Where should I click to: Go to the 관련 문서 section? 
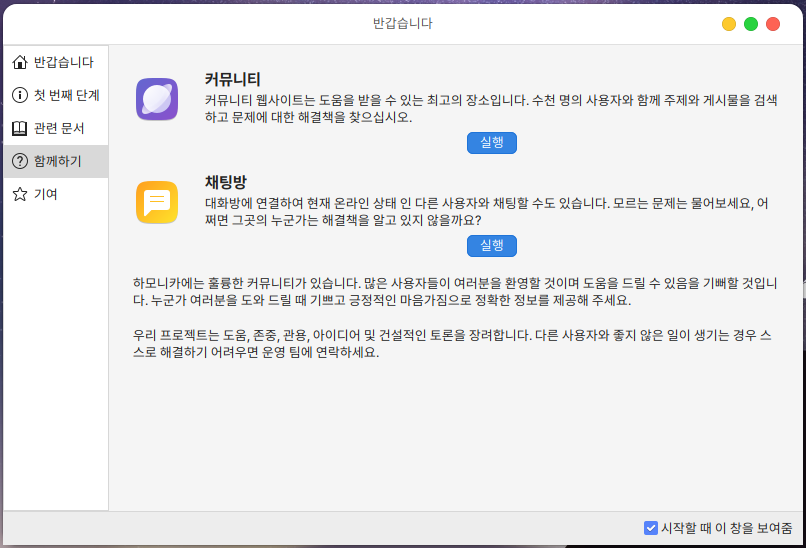point(59,128)
